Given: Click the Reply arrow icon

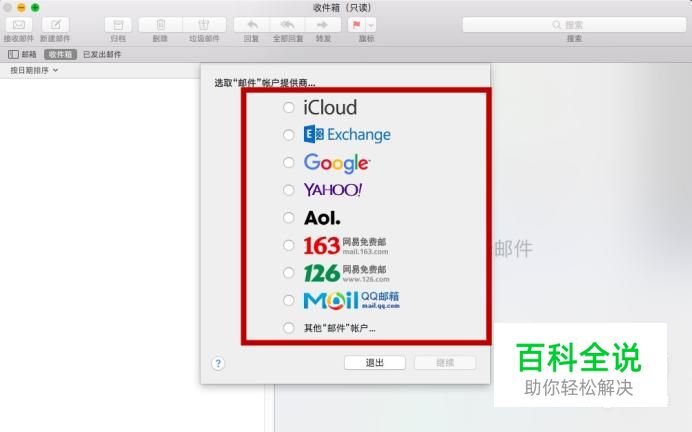Looking at the screenshot, I should tap(252, 25).
